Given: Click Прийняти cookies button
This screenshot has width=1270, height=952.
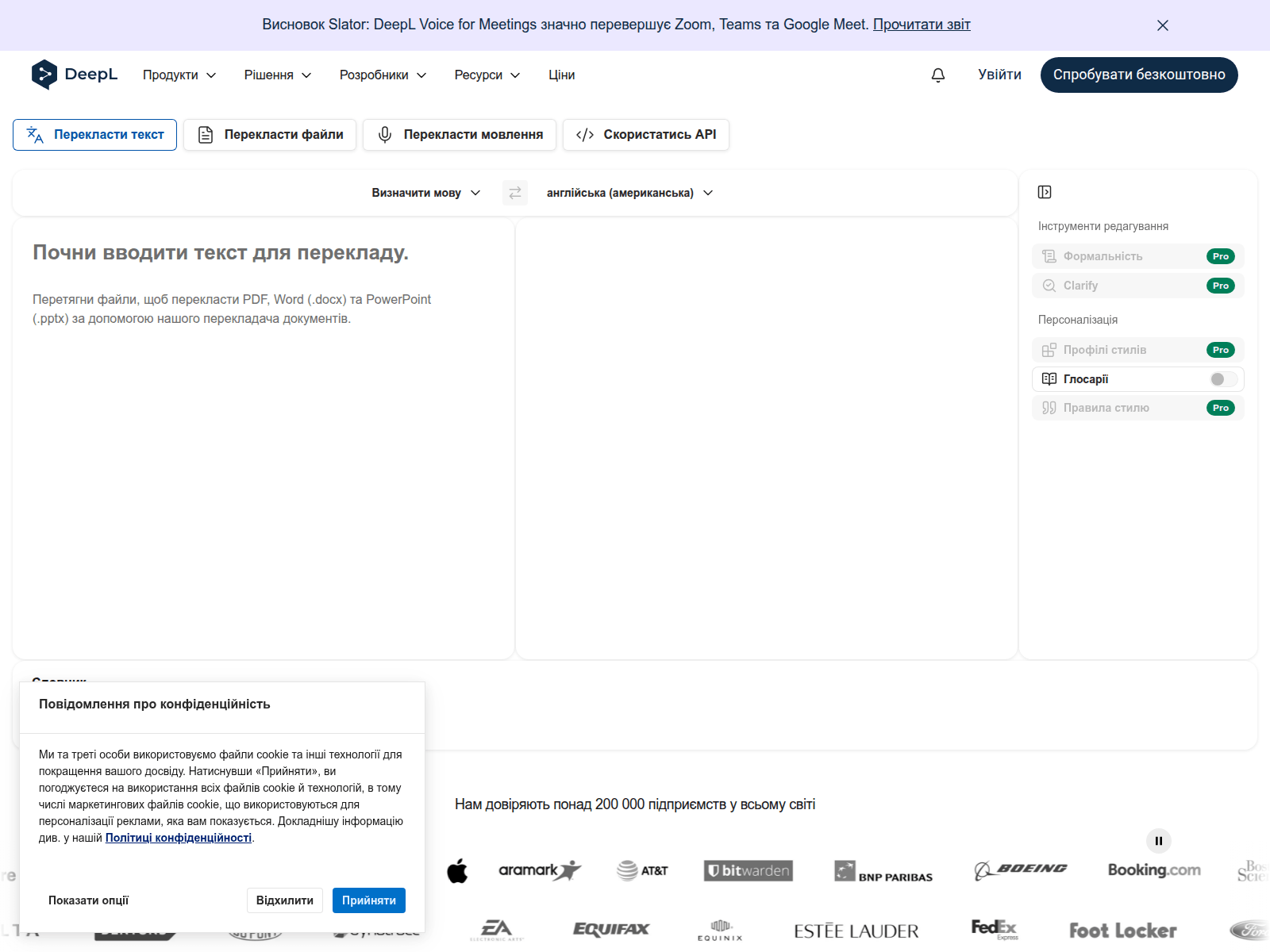Looking at the screenshot, I should [x=369, y=900].
